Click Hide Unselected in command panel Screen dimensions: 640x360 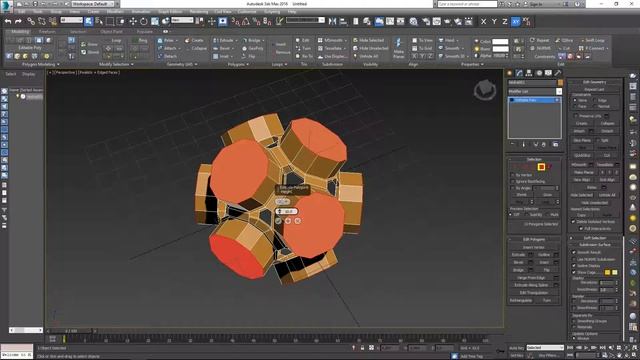(x=595, y=202)
